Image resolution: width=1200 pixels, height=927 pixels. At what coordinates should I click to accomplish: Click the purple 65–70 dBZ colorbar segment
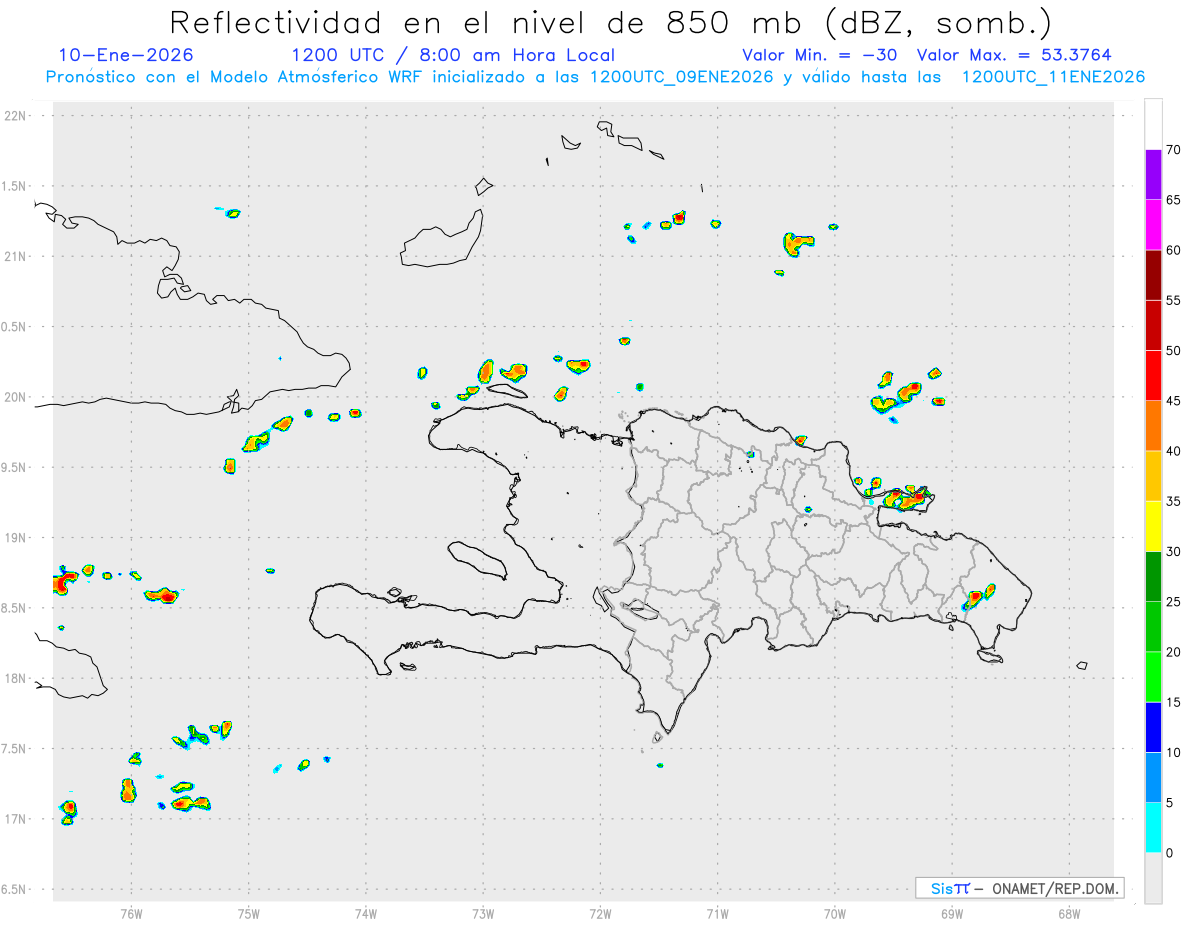click(x=1153, y=175)
